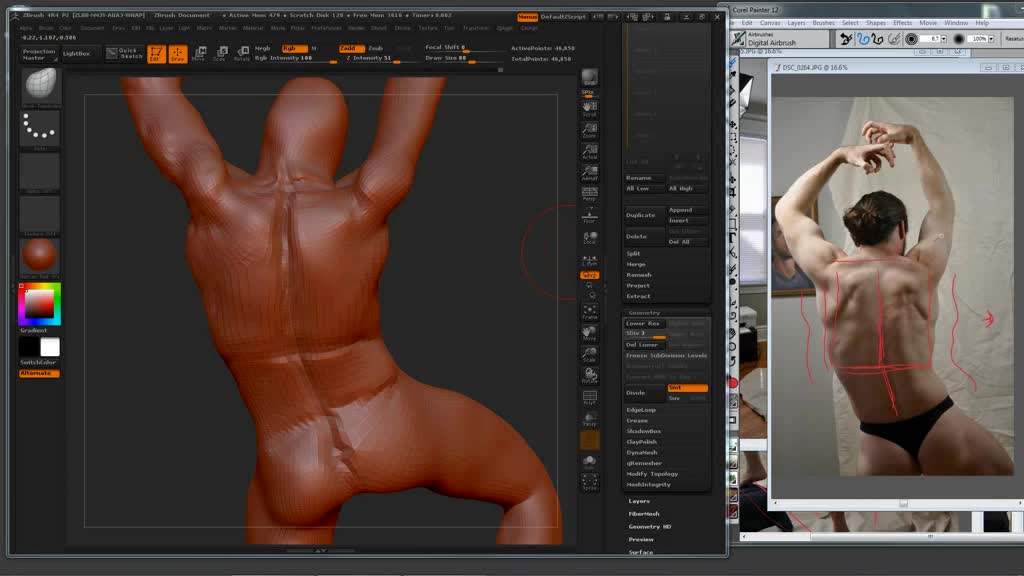The image size is (1024, 576).
Task: Click the Digital Airbrush brush selector icon
Action: (738, 39)
